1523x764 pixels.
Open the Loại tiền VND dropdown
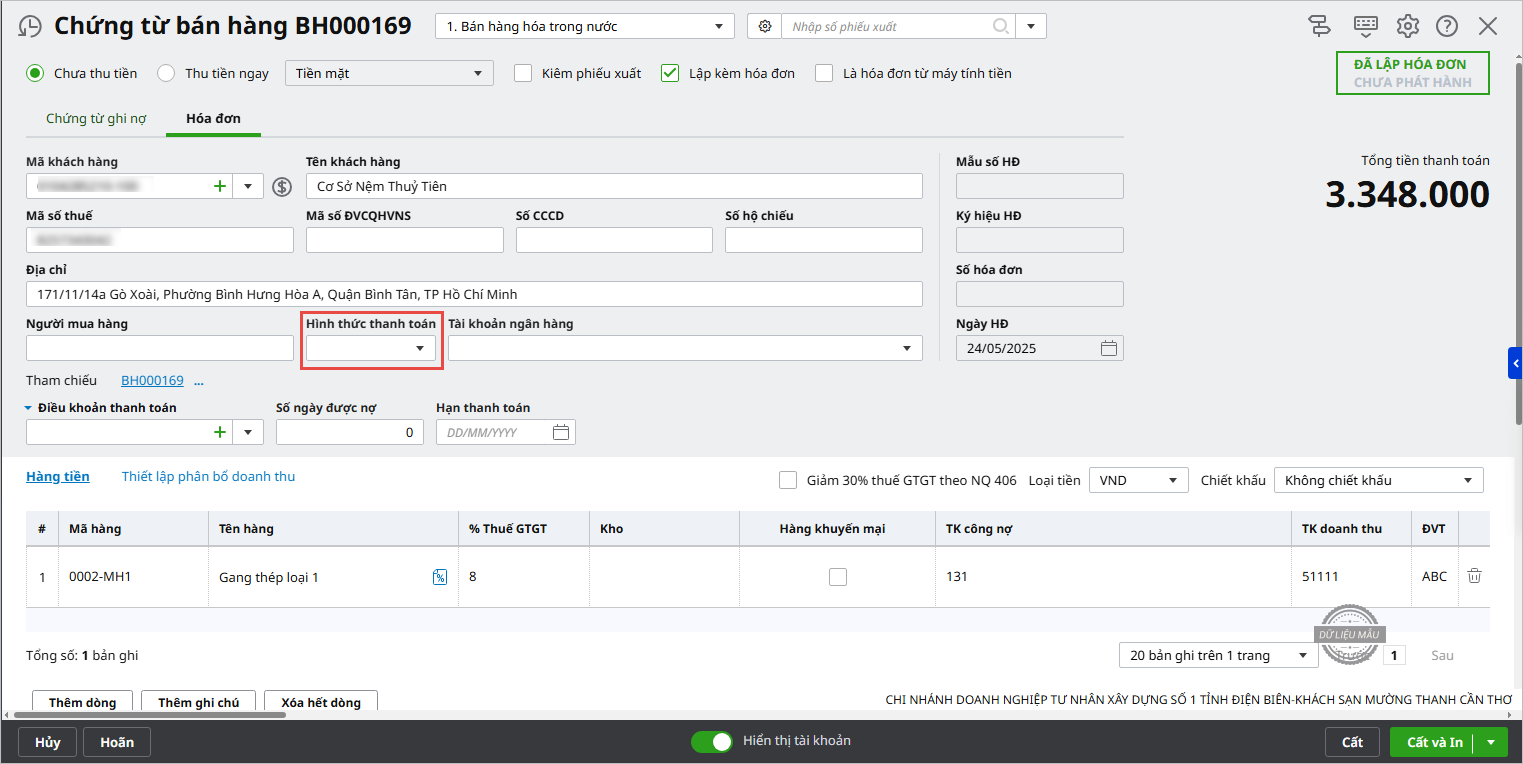pyautogui.click(x=1138, y=480)
